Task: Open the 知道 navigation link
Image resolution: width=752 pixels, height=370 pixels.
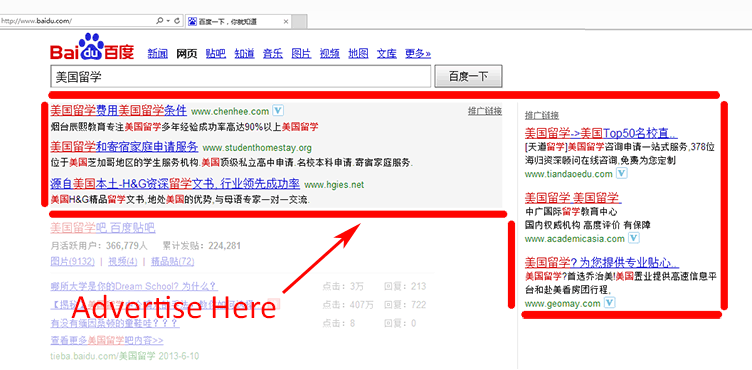Action: click(x=244, y=53)
